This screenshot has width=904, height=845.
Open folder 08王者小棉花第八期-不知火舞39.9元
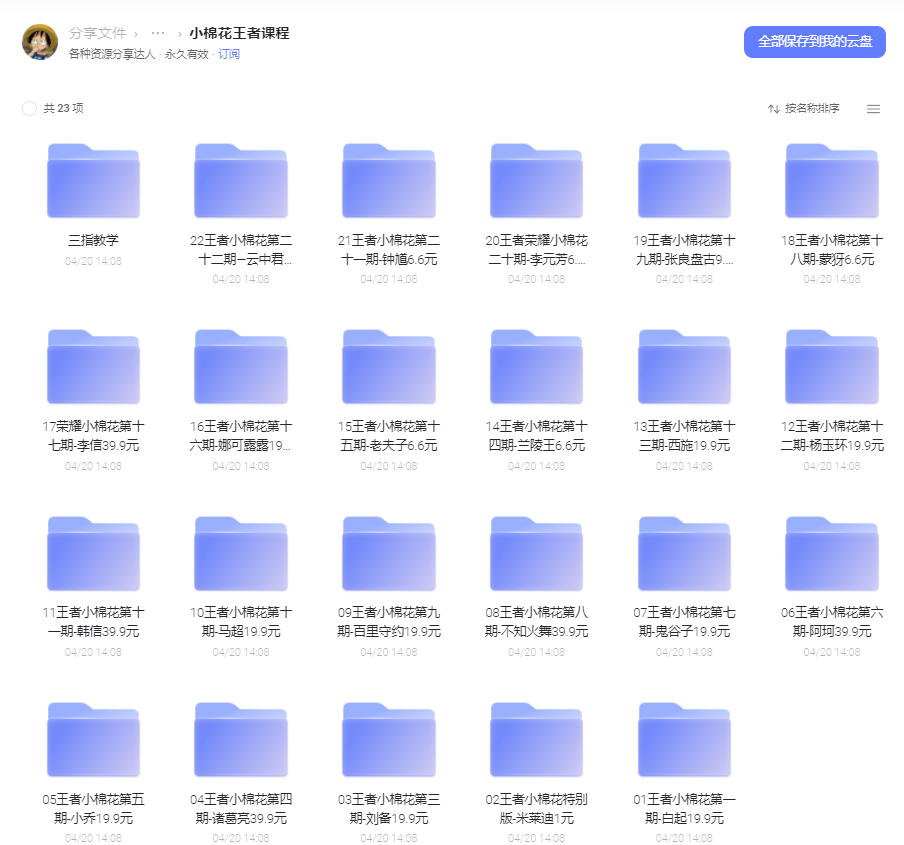pyautogui.click(x=537, y=553)
